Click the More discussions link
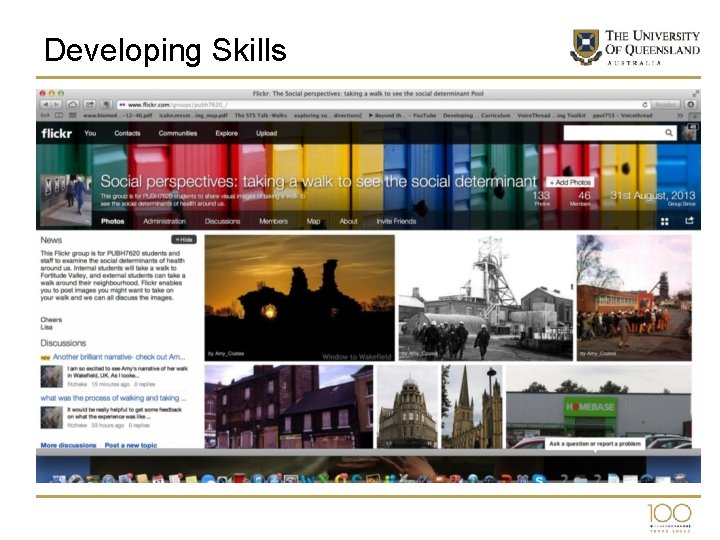Screen dimensions: 720x540 pyautogui.click(x=68, y=445)
